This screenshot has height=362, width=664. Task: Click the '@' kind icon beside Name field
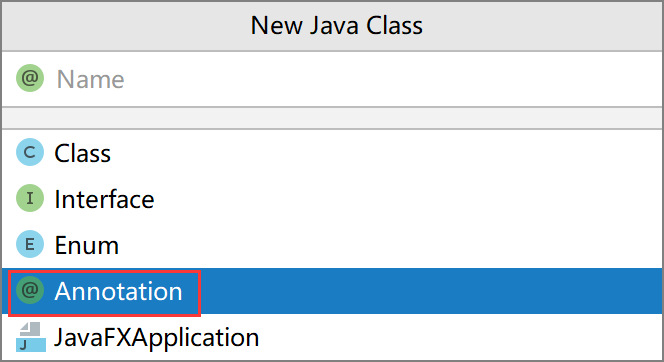click(30, 78)
